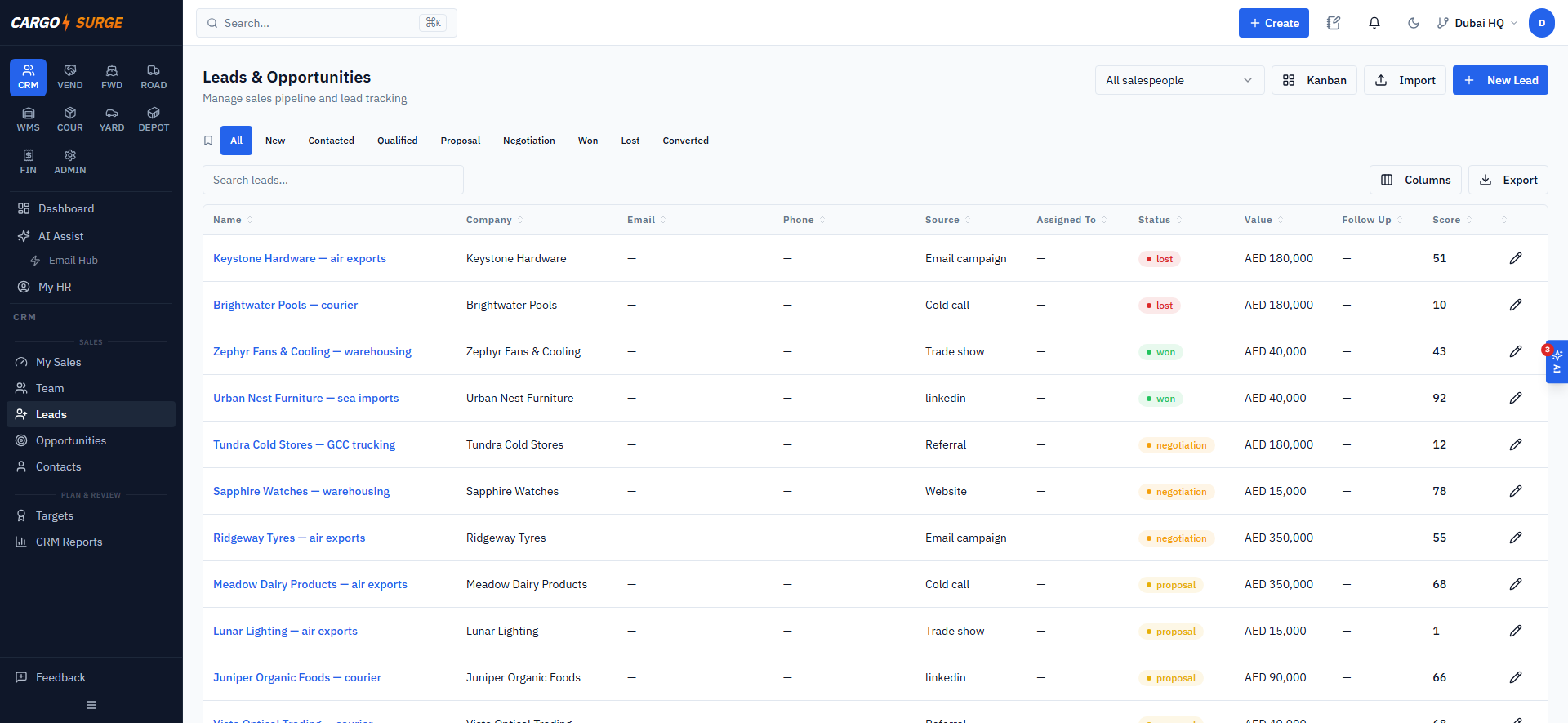Viewport: 1568px width, 723px height.
Task: Open the ADMIN module
Action: pyautogui.click(x=70, y=163)
